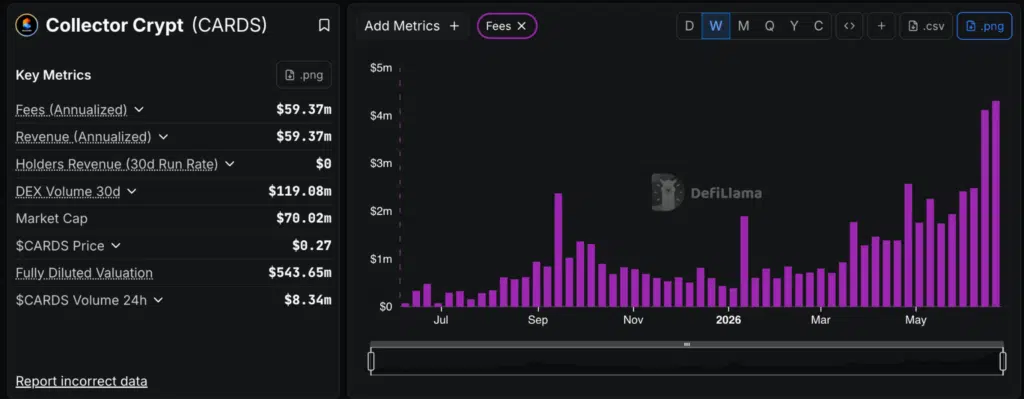Expand DEX Volume 30d row
The image size is (1024, 399).
(132, 191)
